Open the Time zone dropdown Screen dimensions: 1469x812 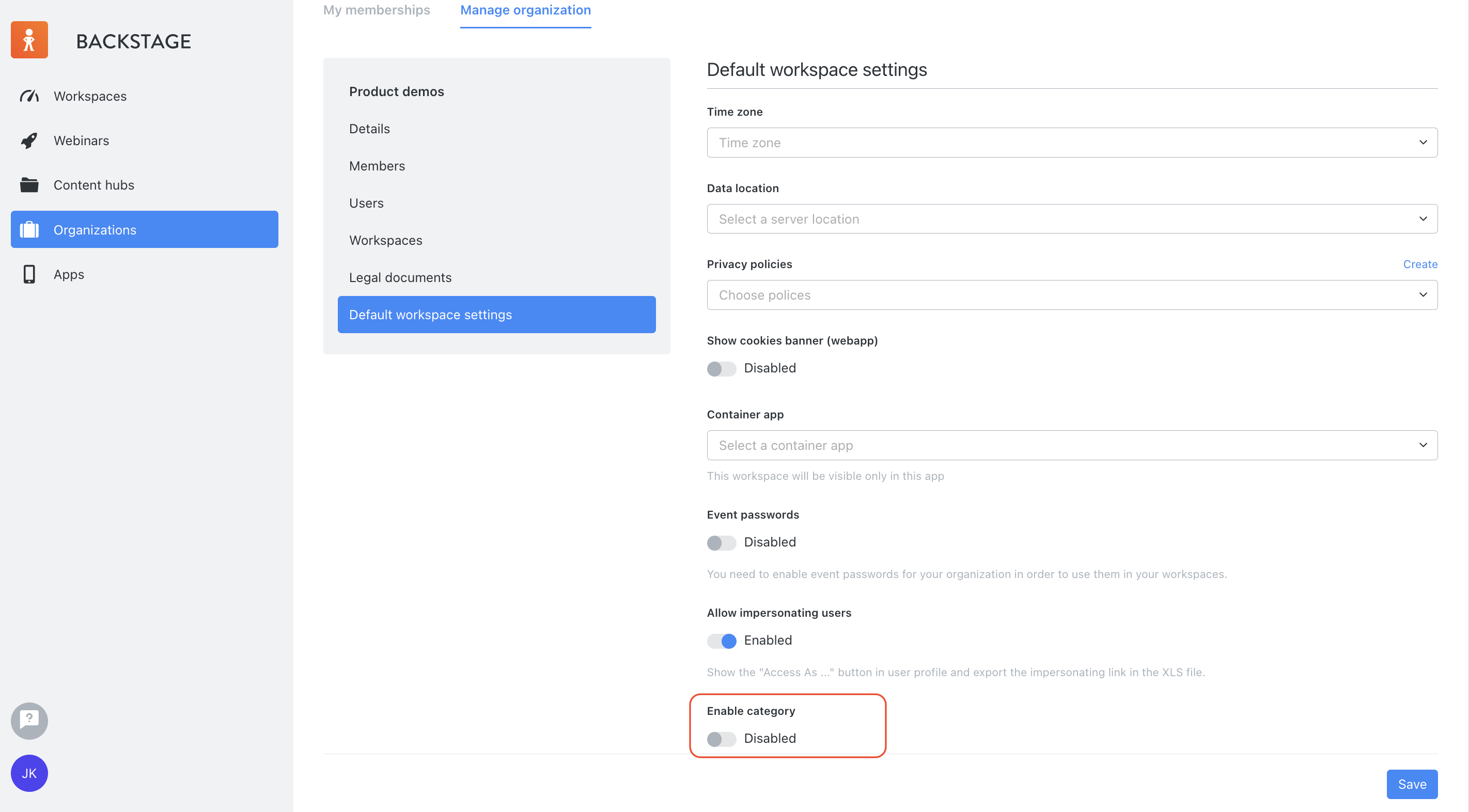click(x=1071, y=143)
